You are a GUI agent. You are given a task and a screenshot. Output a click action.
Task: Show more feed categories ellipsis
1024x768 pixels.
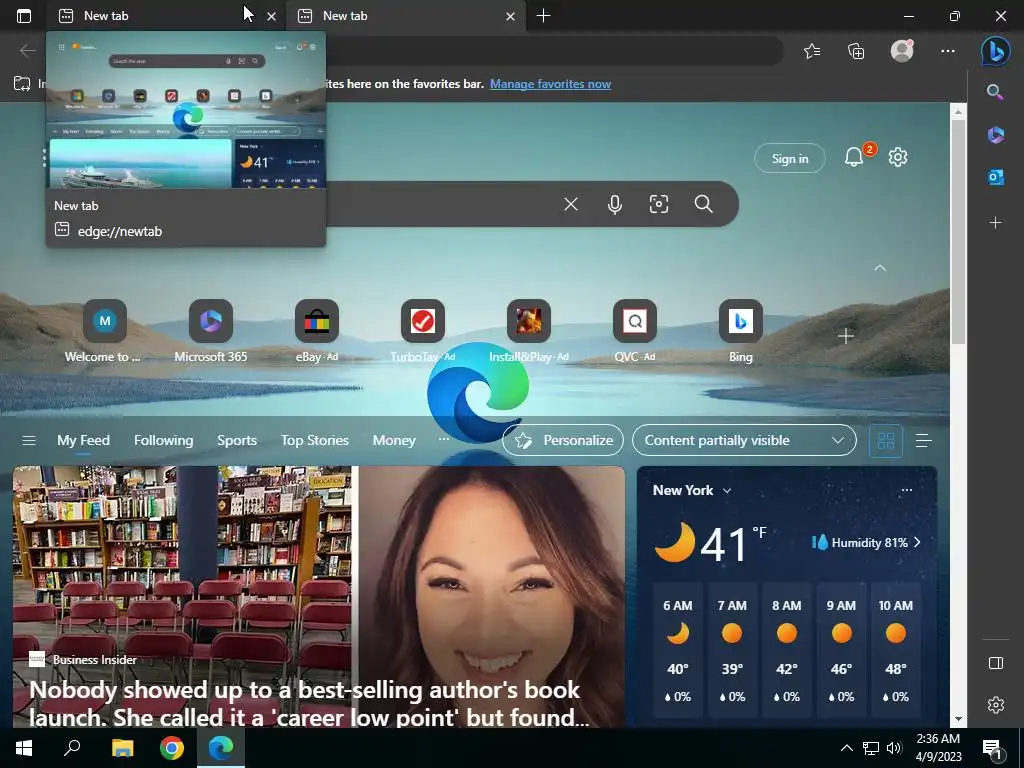click(443, 439)
